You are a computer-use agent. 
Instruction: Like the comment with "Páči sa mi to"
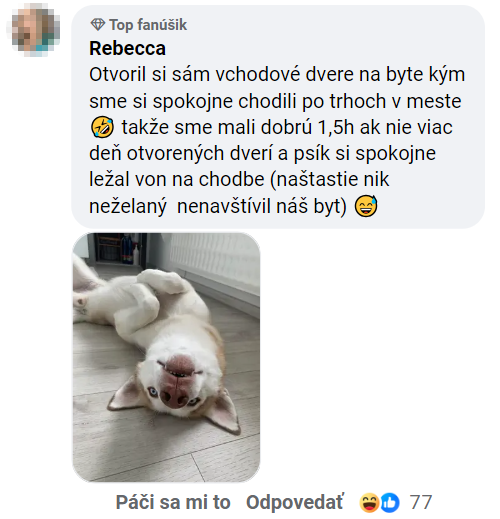tap(173, 502)
